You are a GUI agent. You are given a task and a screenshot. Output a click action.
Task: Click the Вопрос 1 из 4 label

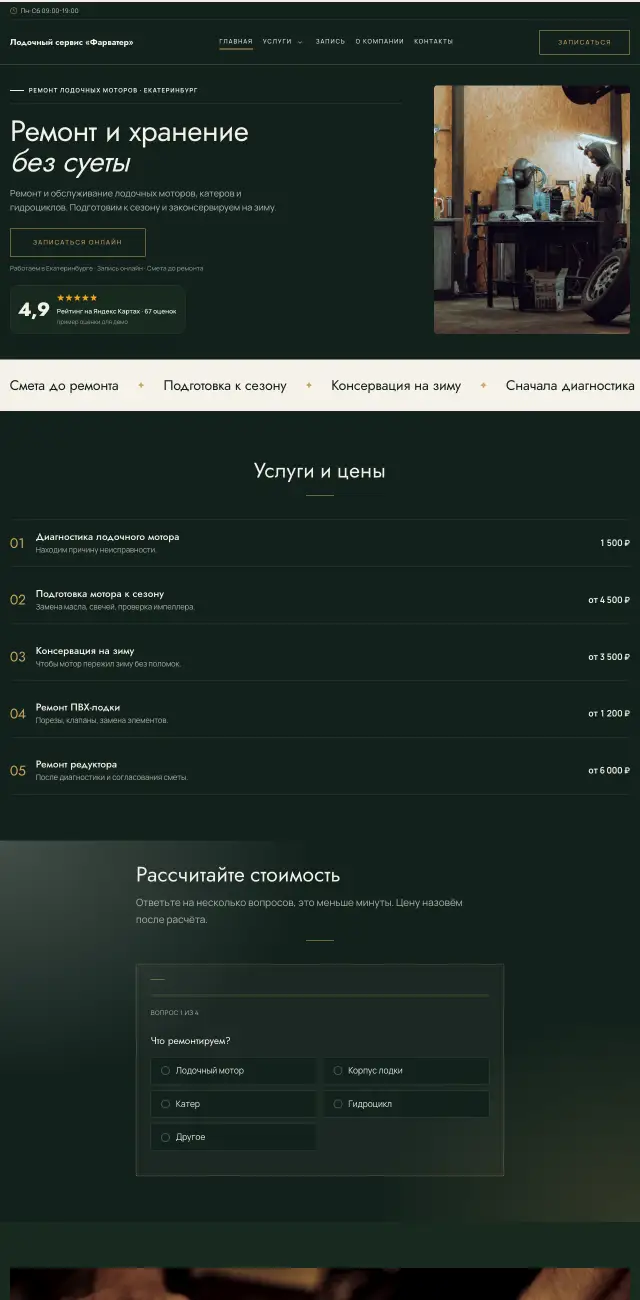[175, 1013]
